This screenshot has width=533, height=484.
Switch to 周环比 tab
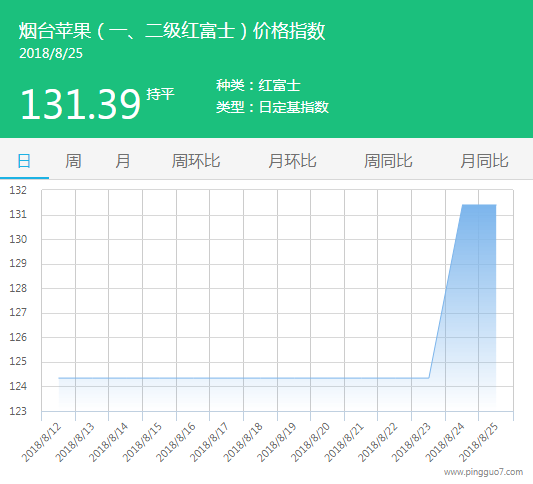(x=196, y=161)
